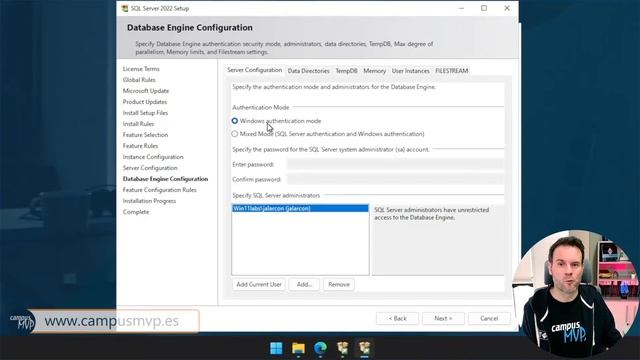Image resolution: width=640 pixels, height=360 pixels.
Task: Close the SQL Server Setup window
Action: pyautogui.click(x=507, y=8)
